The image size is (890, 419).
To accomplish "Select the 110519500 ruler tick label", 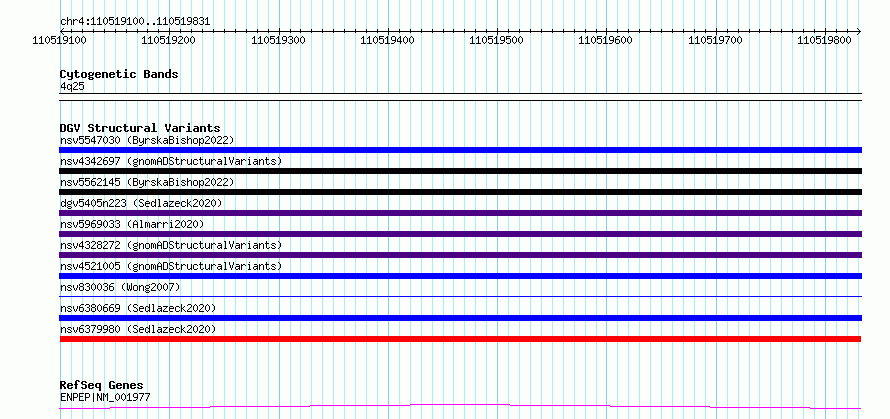I will pyautogui.click(x=497, y=40).
